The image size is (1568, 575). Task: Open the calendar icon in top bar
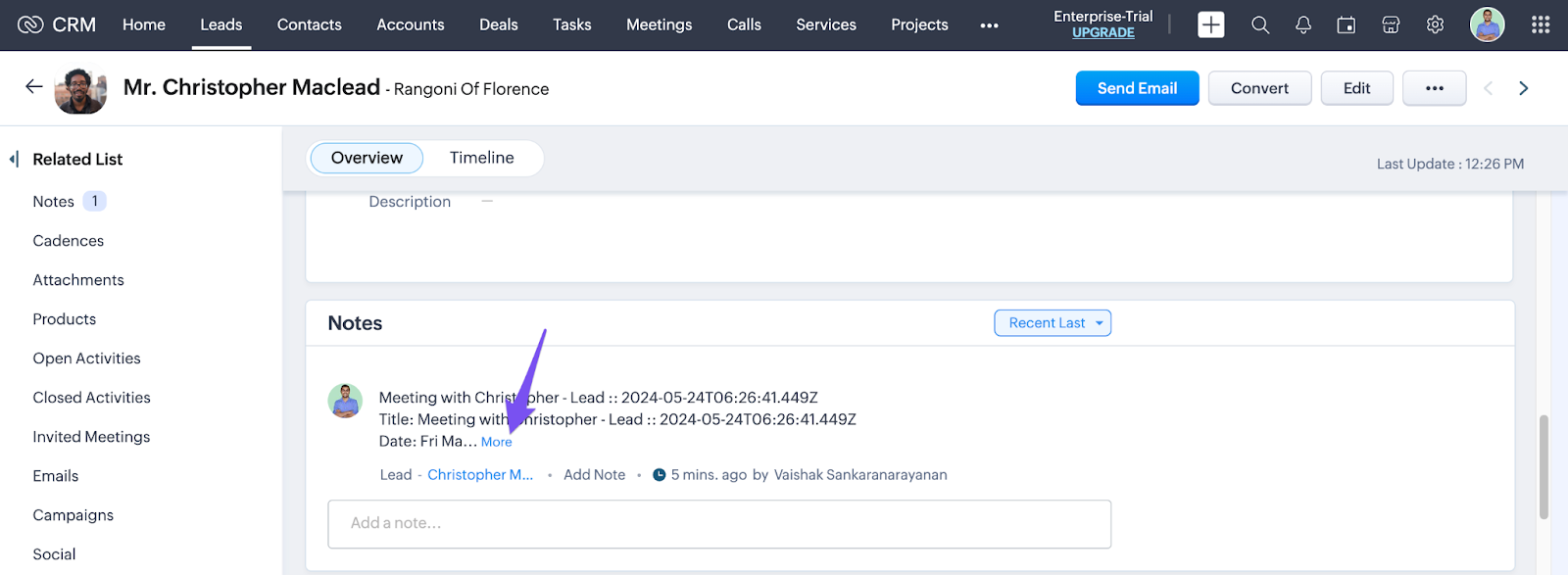pos(1347,25)
